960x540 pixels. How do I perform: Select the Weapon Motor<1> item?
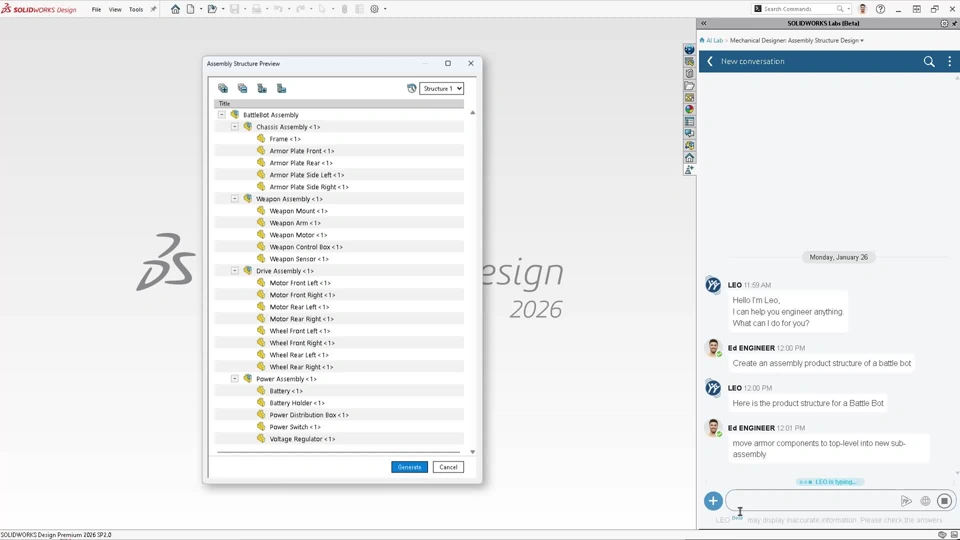298,235
